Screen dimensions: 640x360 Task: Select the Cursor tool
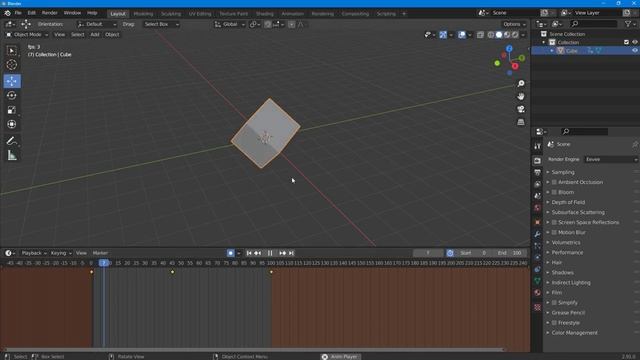[12, 64]
